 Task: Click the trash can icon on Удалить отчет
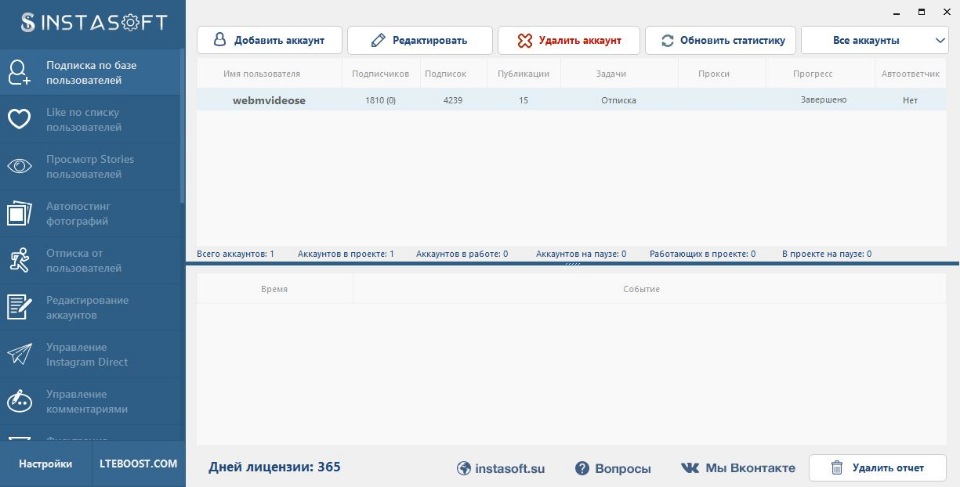[837, 468]
